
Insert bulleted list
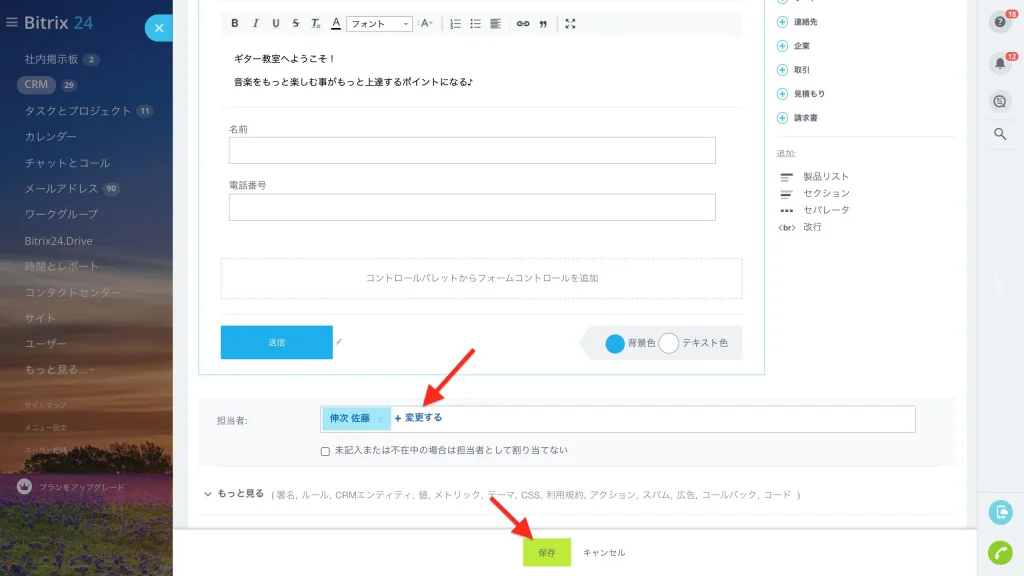[475, 24]
